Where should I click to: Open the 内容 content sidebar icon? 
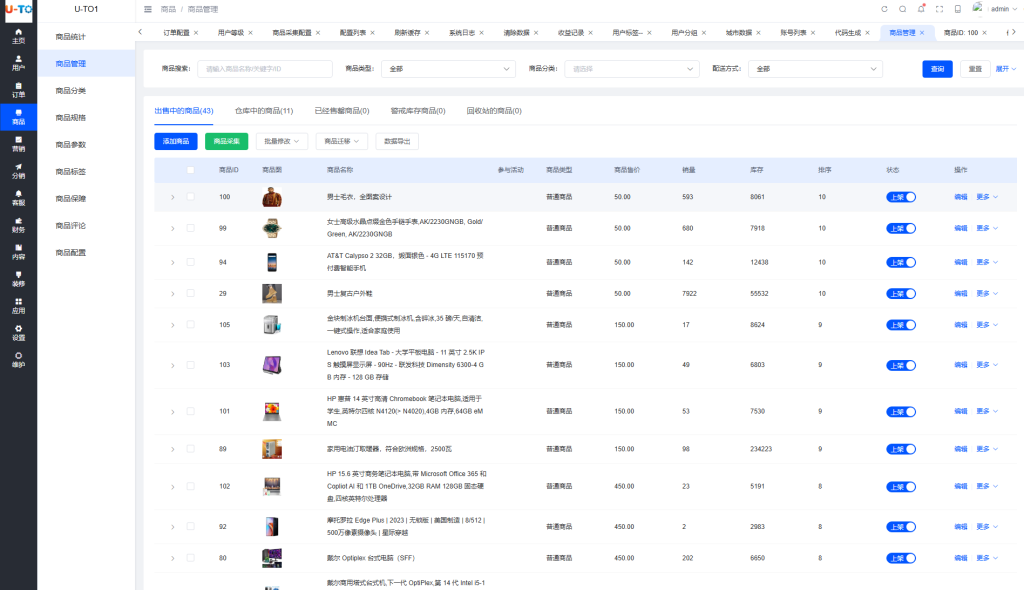[18, 252]
